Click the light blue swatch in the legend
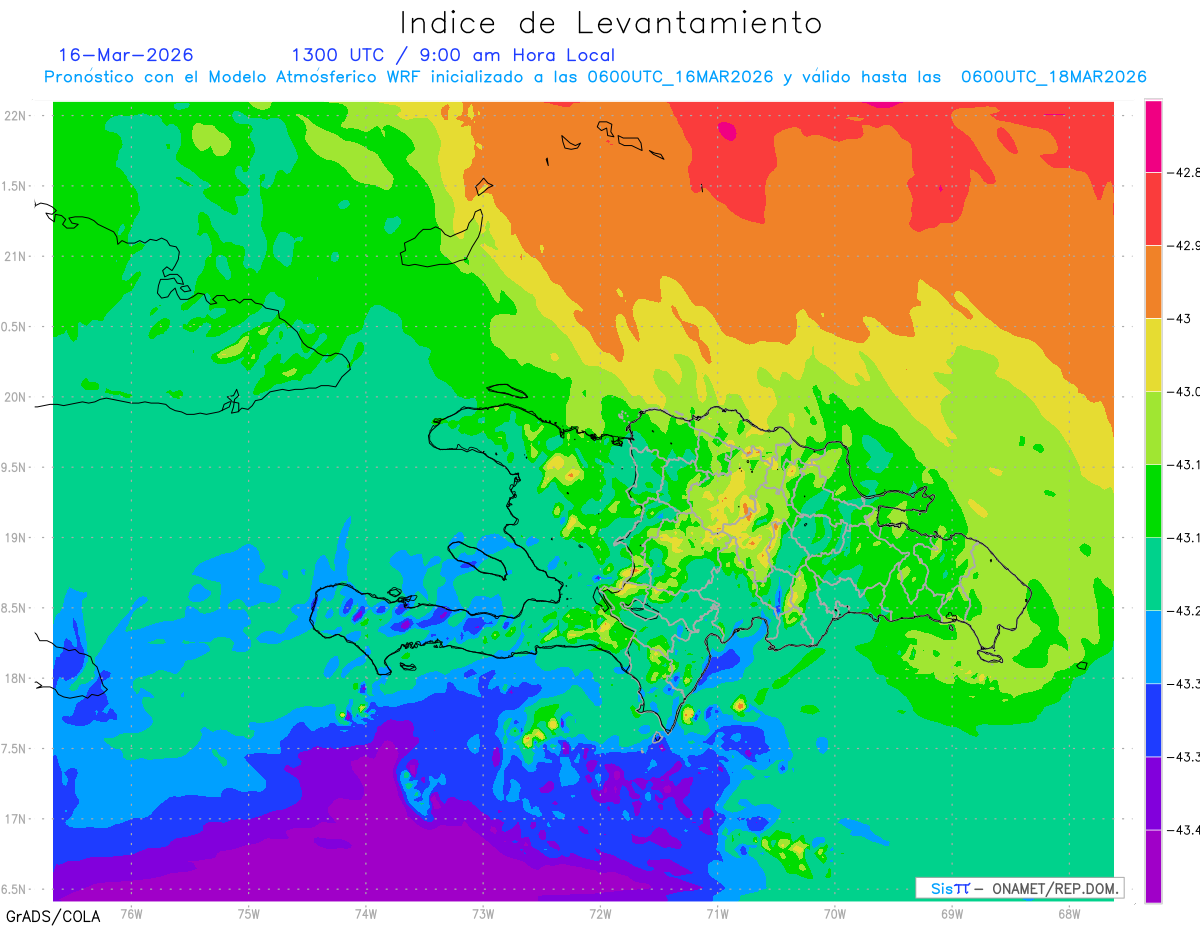The image size is (1200, 927). 1153,646
